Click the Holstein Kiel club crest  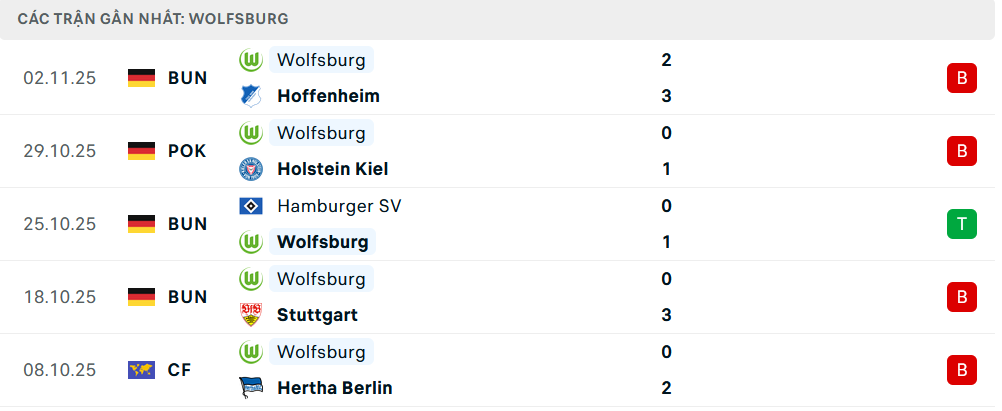click(250, 169)
